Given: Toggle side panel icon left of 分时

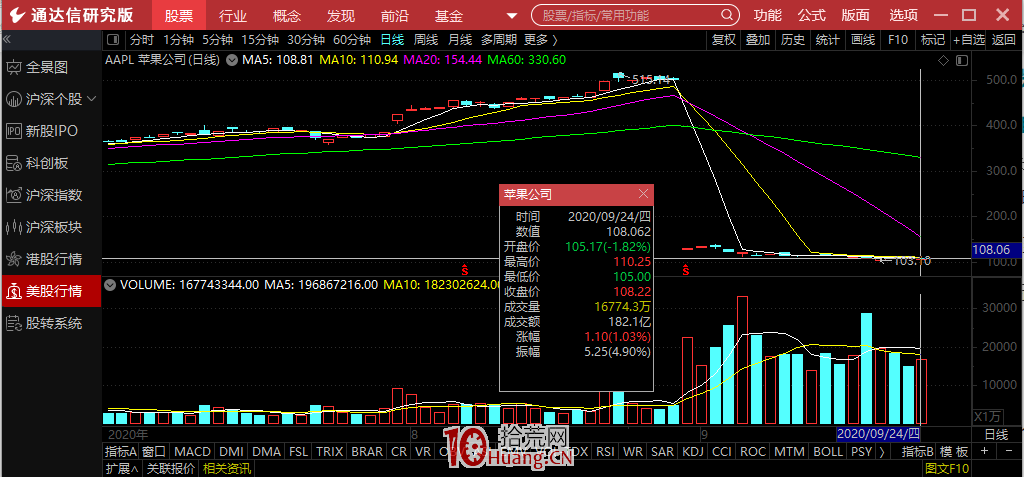Looking at the screenshot, I should click(x=114, y=40).
